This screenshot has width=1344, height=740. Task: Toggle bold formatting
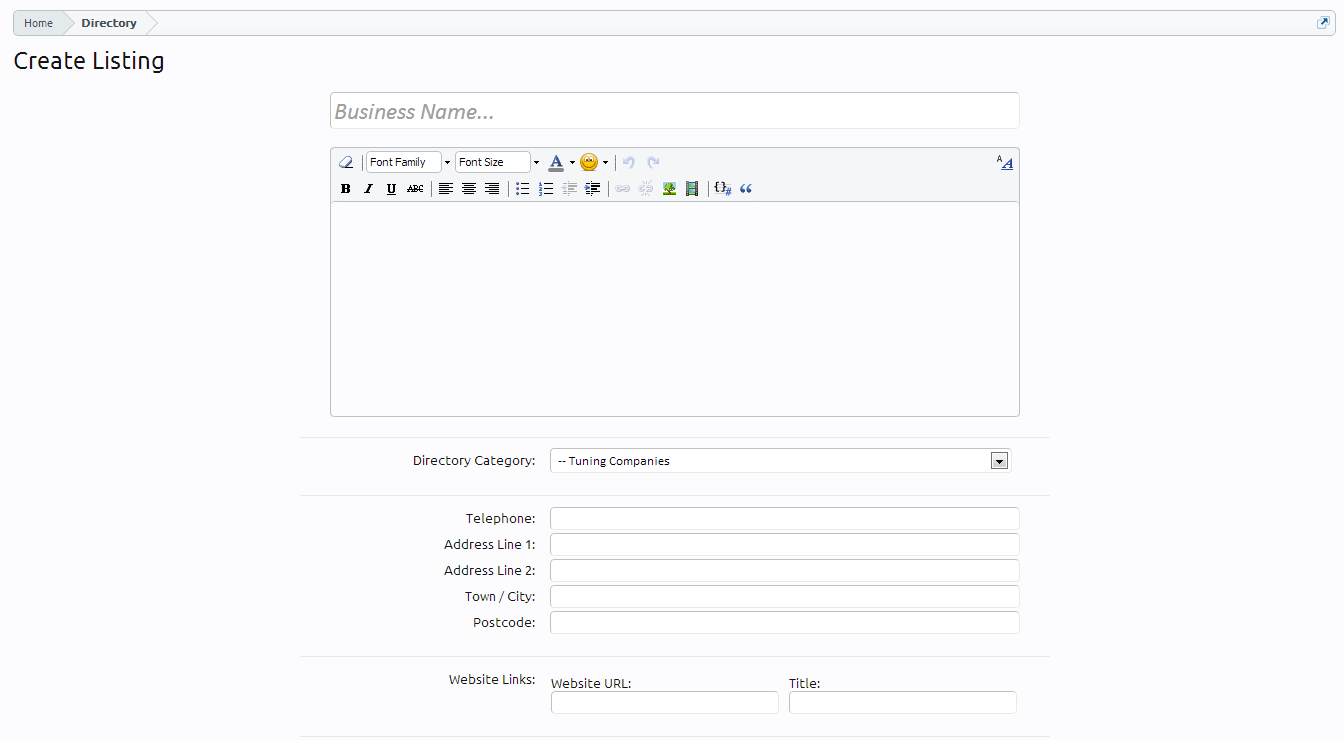tap(346, 188)
